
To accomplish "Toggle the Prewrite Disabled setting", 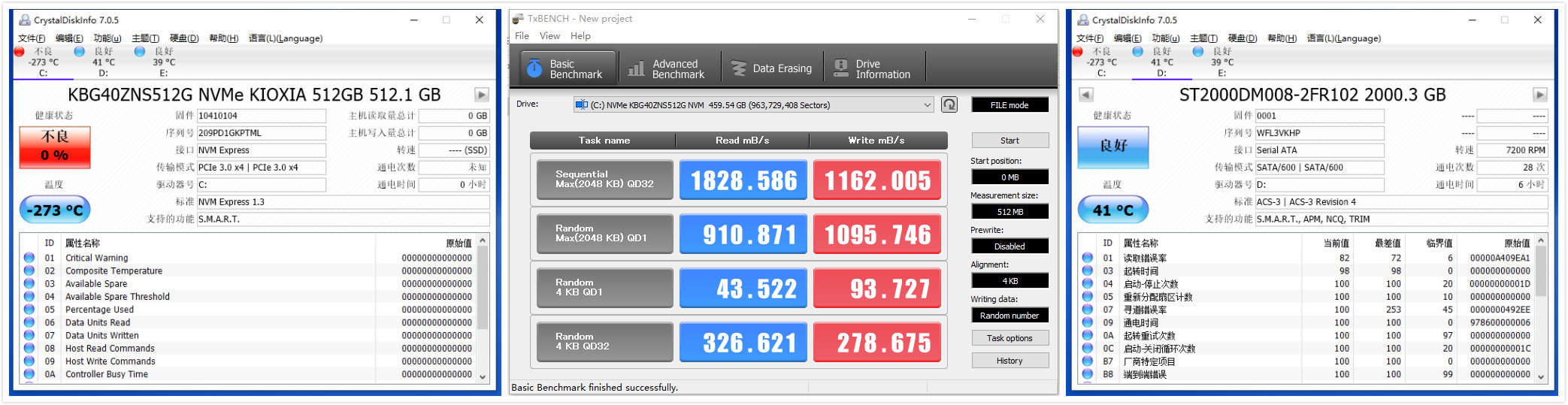I will [x=1010, y=246].
